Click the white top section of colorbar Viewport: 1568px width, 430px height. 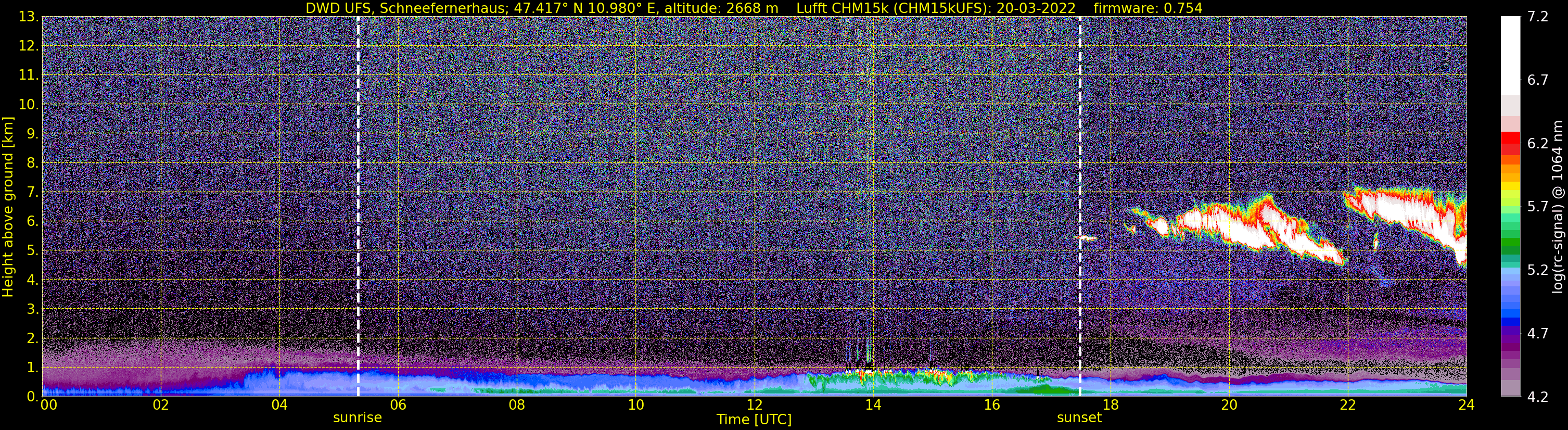click(x=1510, y=55)
